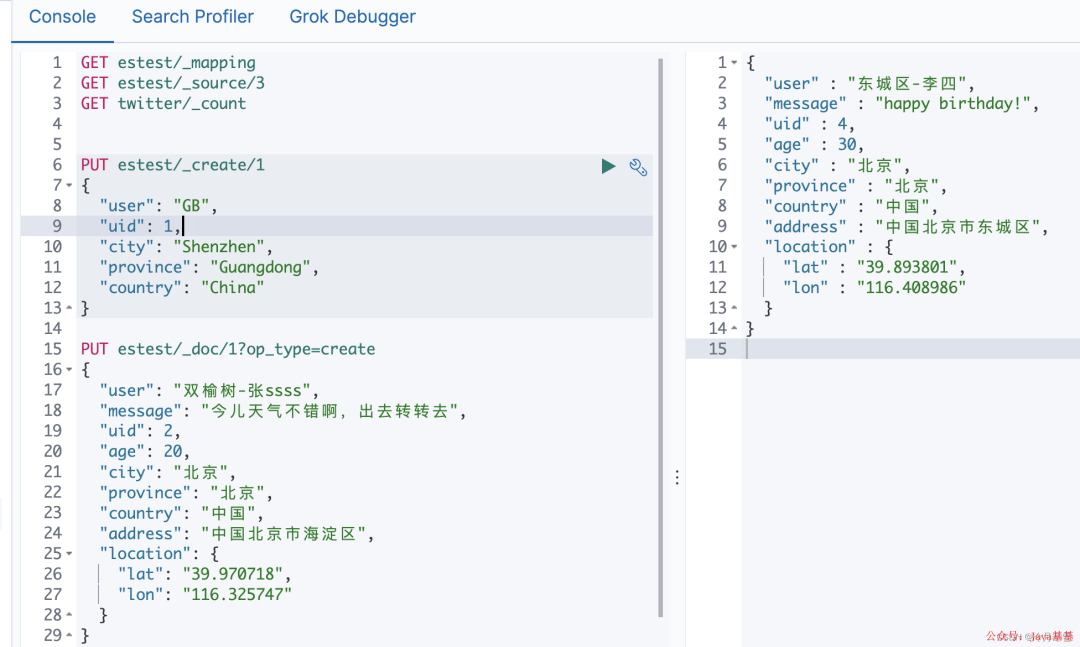Click the PUT estest/_doc/1?op_type=create line
This screenshot has height=647, width=1080.
[x=228, y=349]
